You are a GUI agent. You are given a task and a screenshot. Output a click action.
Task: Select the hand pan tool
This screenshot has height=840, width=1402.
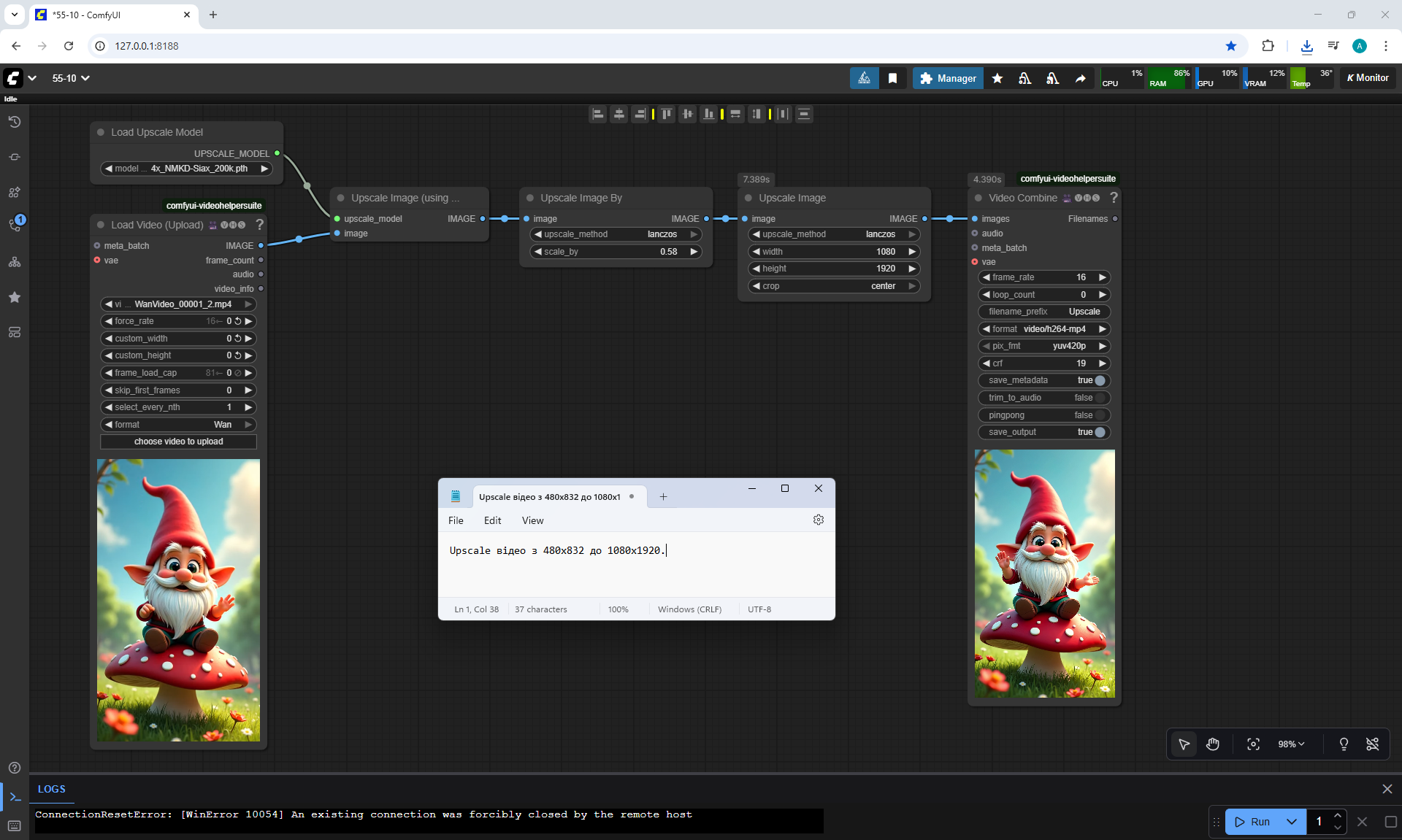click(x=1213, y=744)
